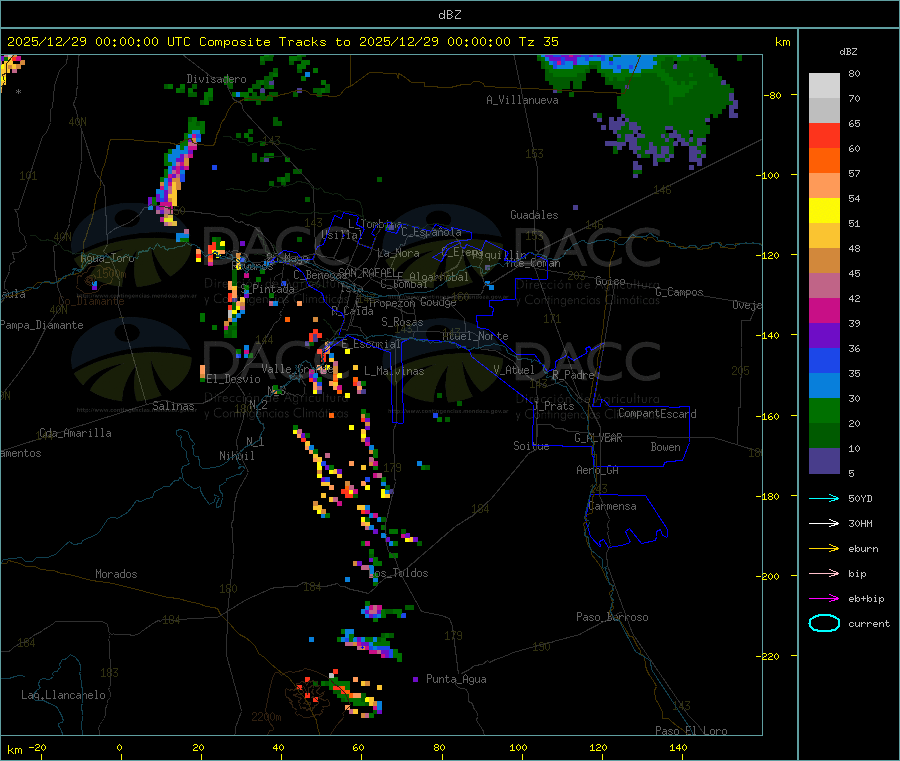Click the Soitue map label
Screen dimensions: 900x761
(x=531, y=446)
